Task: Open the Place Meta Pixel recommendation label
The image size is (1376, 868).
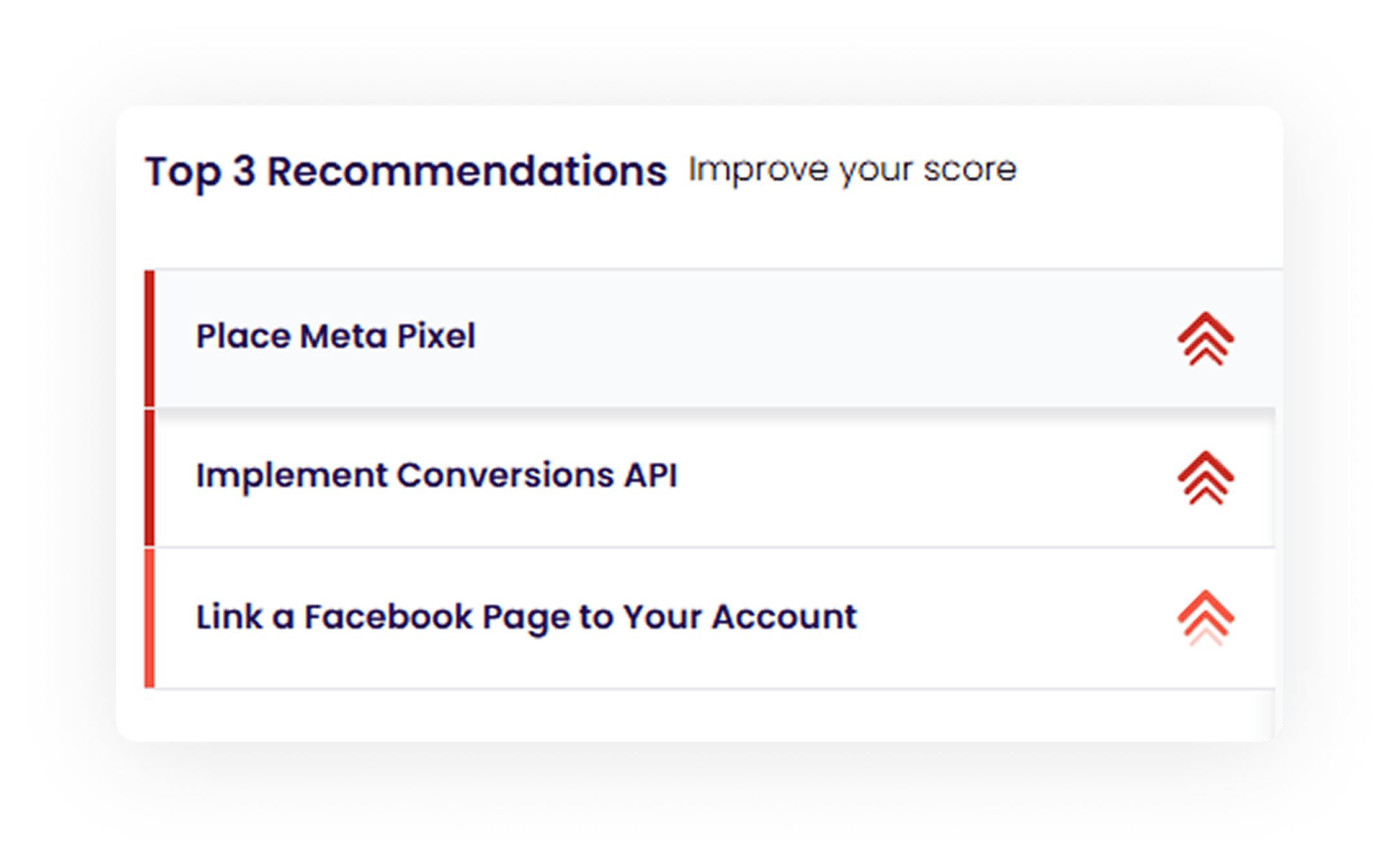Action: pos(335,336)
